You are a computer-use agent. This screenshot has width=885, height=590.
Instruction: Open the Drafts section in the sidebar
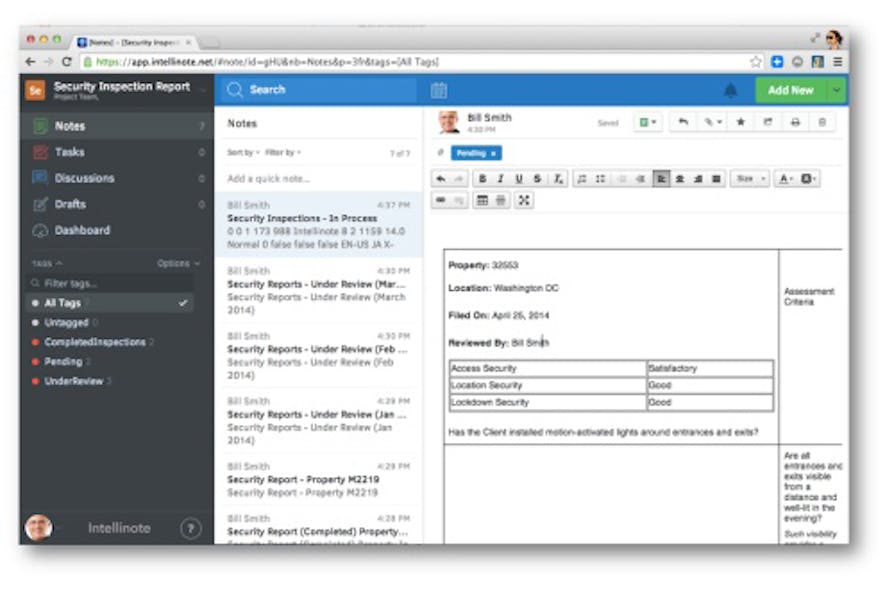(117, 204)
